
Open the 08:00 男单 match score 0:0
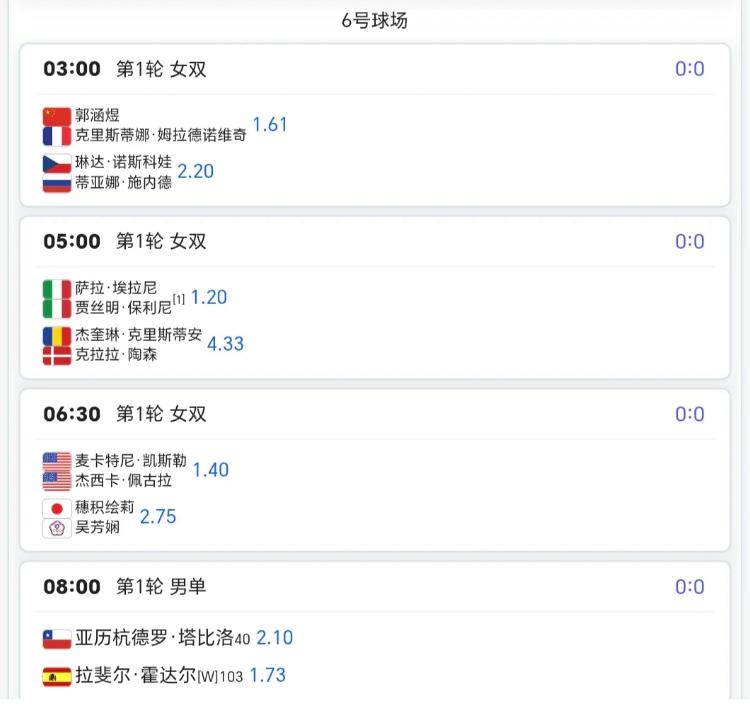[x=690, y=587]
